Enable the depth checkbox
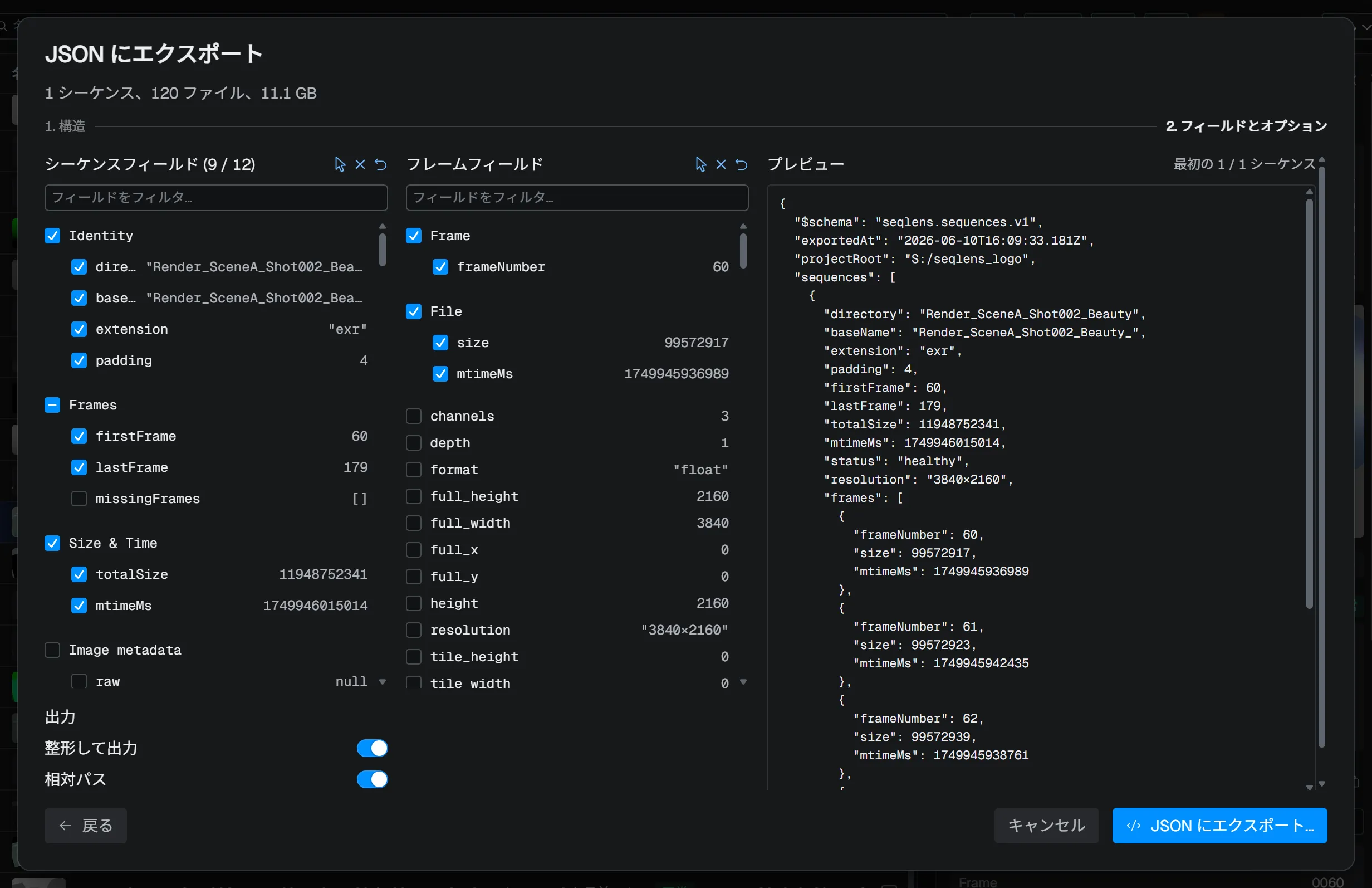 414,443
